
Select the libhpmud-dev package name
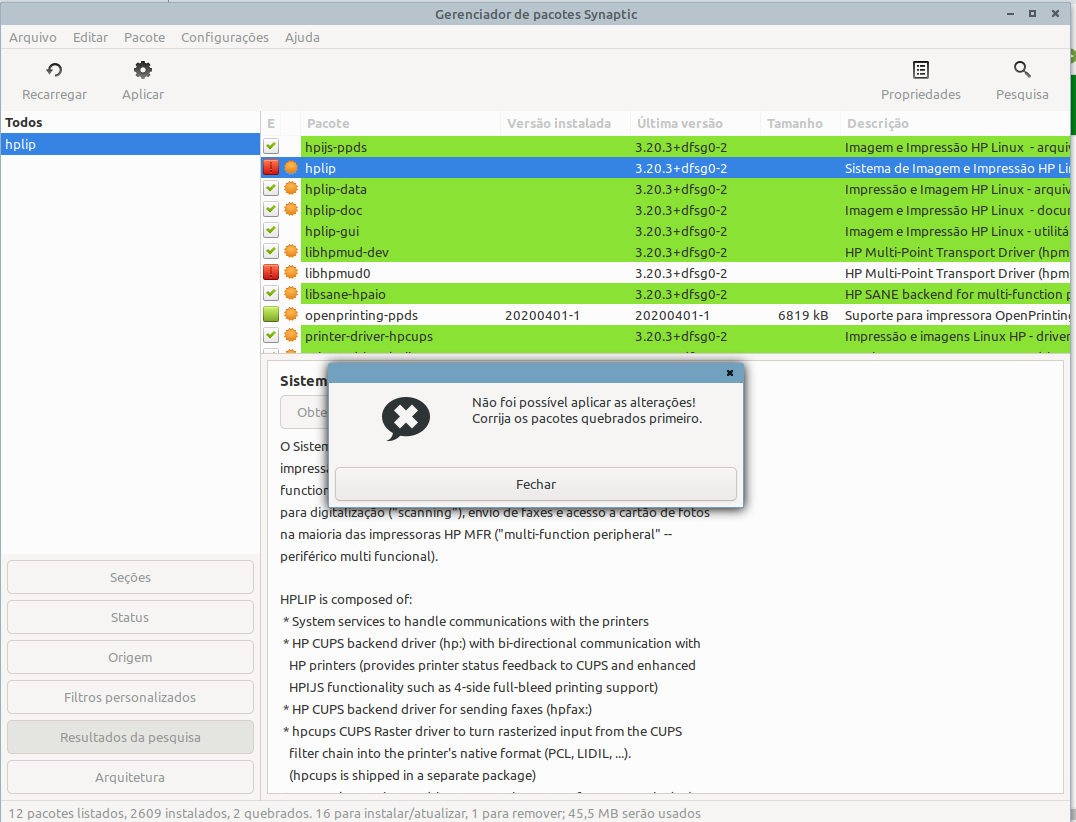347,253
